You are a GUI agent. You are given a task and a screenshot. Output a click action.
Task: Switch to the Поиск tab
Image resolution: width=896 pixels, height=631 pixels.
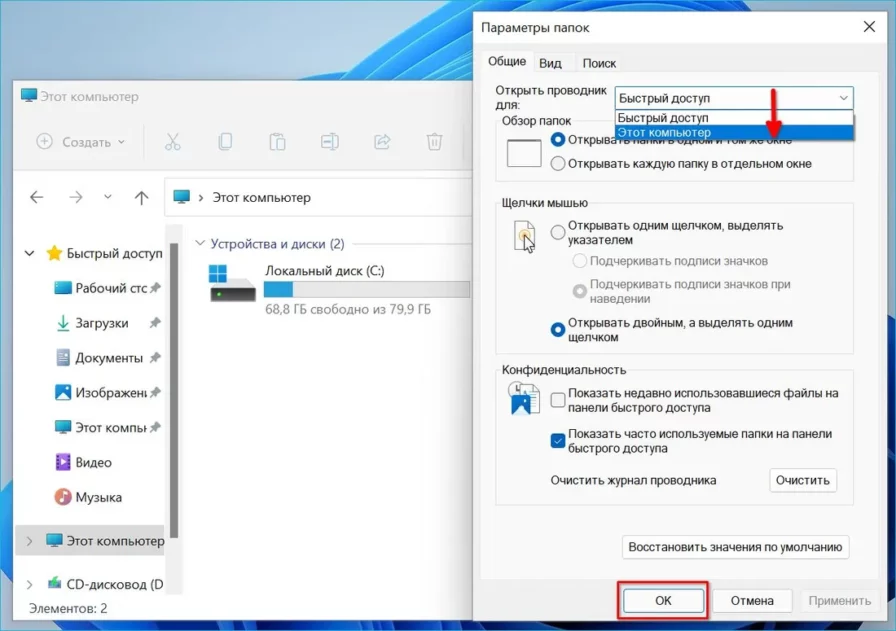[x=599, y=63]
